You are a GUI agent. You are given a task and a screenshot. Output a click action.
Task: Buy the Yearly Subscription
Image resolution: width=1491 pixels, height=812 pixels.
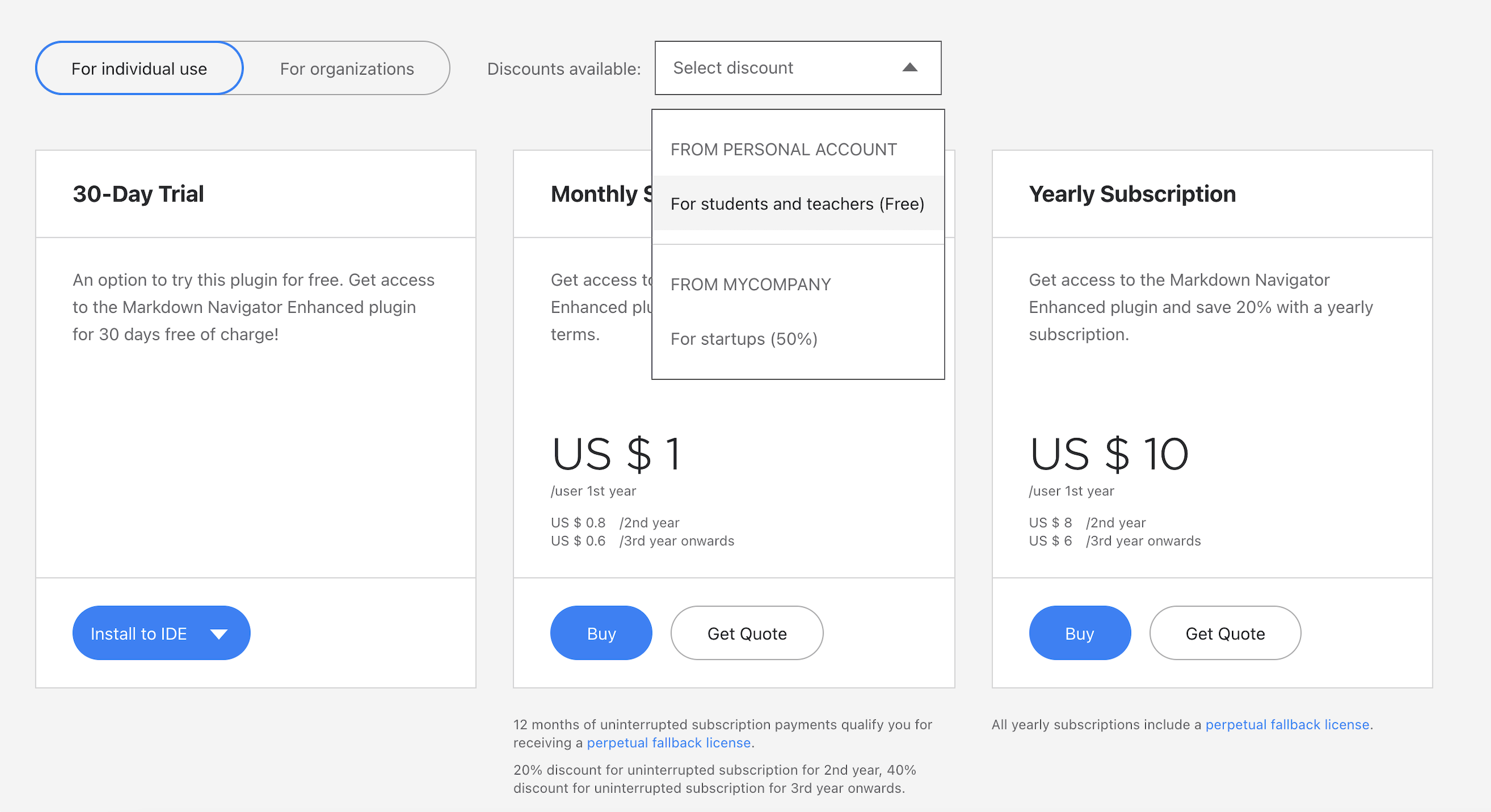click(x=1080, y=633)
